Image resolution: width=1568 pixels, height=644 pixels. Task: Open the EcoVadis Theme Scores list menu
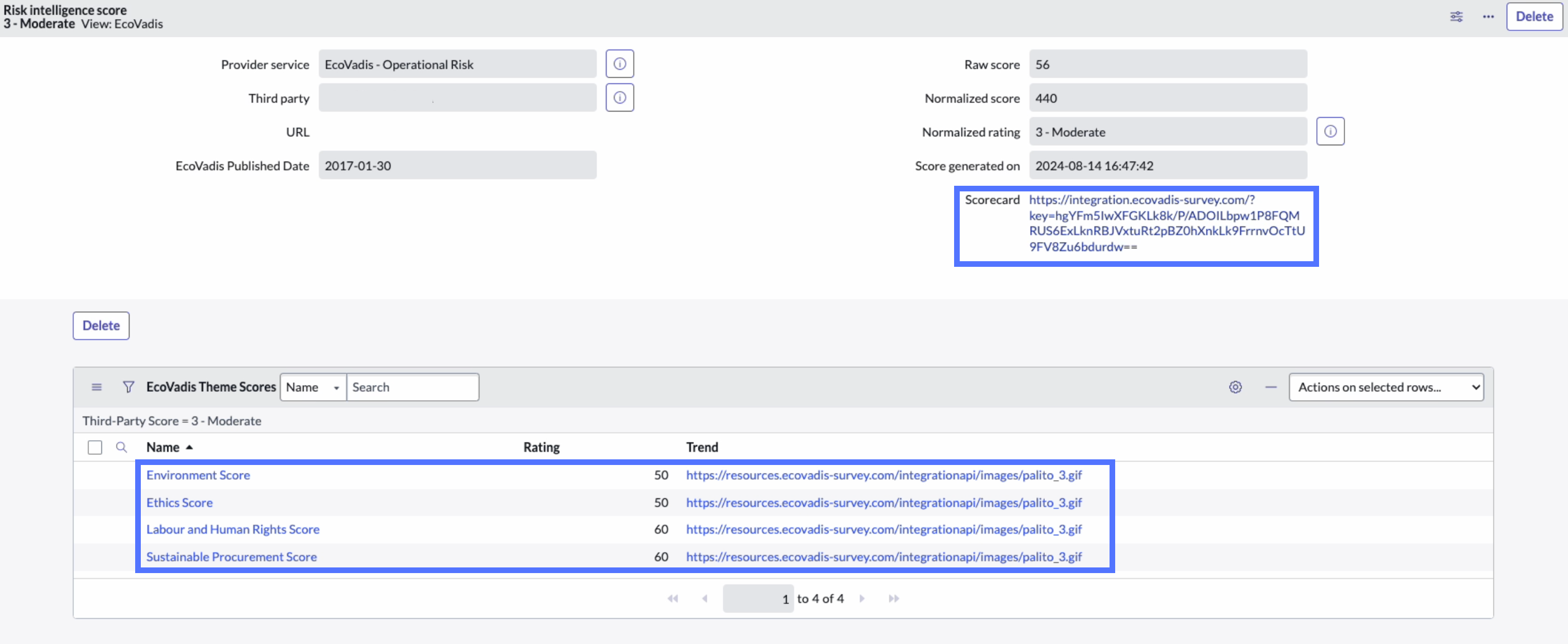pos(96,387)
